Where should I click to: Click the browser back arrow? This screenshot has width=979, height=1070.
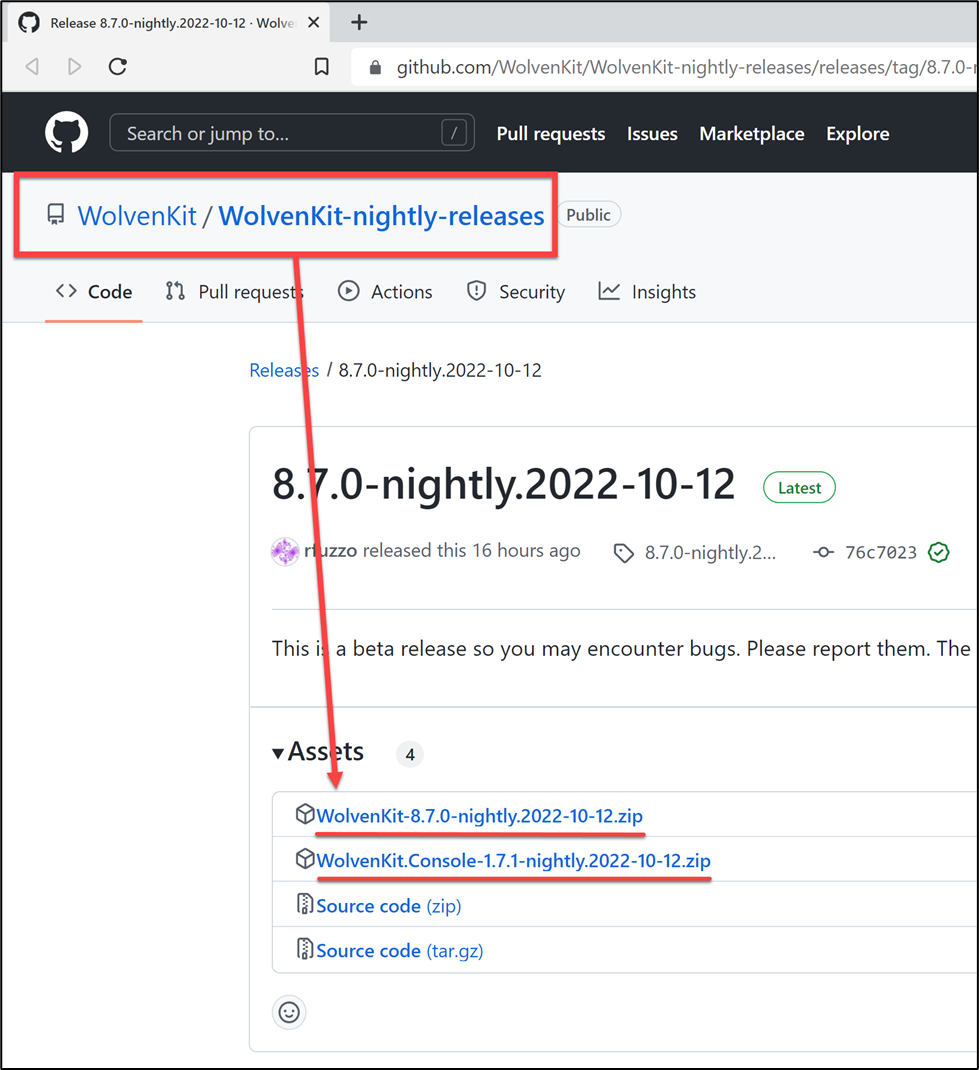[32, 67]
